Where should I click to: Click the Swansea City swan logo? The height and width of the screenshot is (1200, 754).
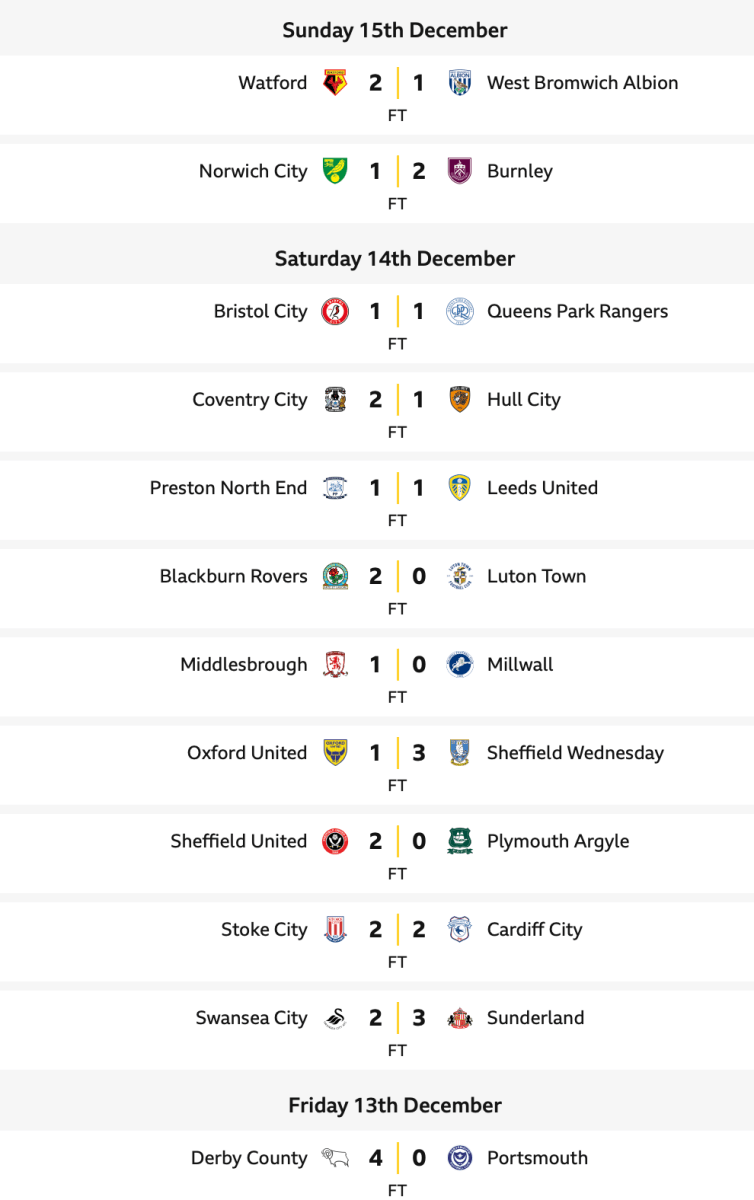335,1018
